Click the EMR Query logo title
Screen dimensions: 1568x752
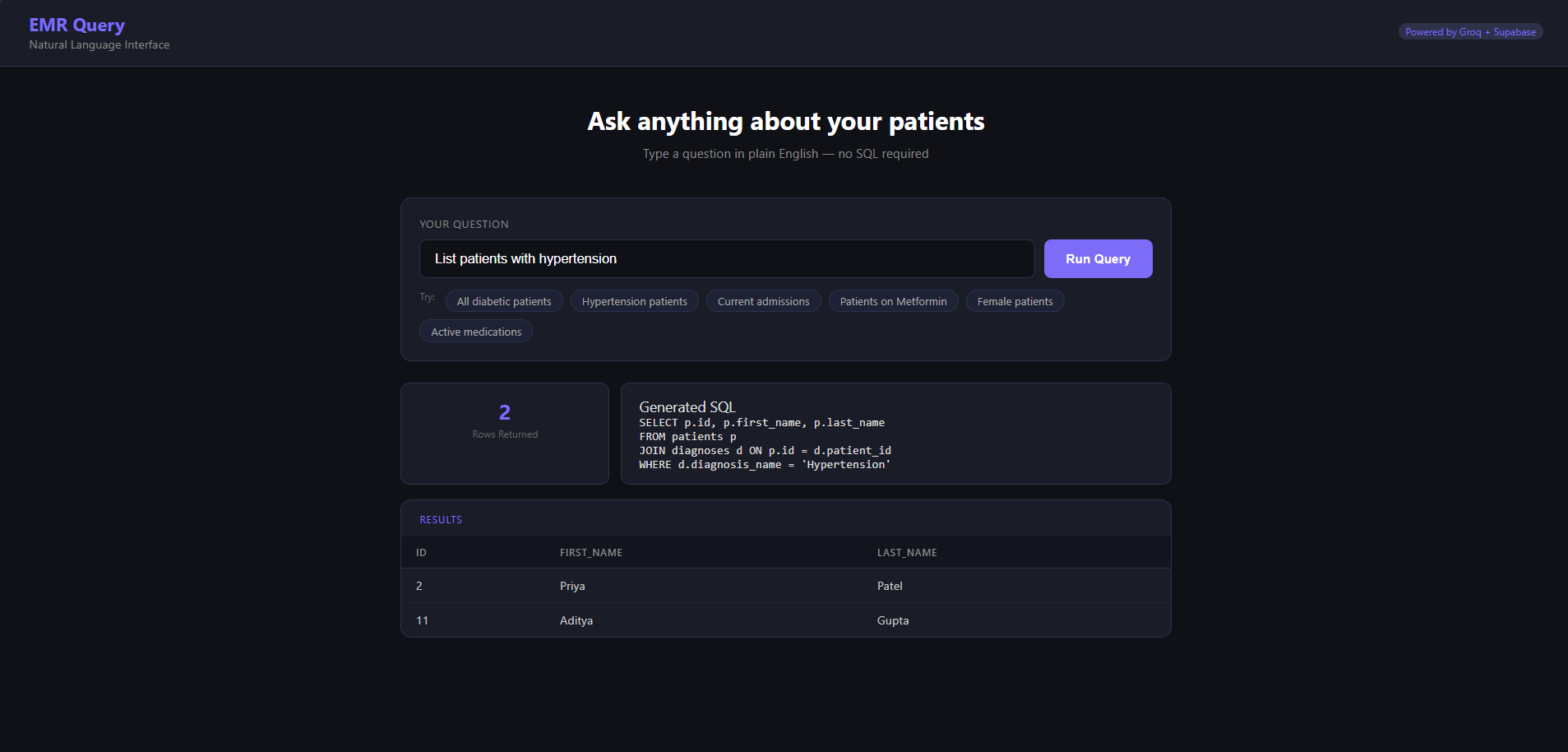point(77,25)
